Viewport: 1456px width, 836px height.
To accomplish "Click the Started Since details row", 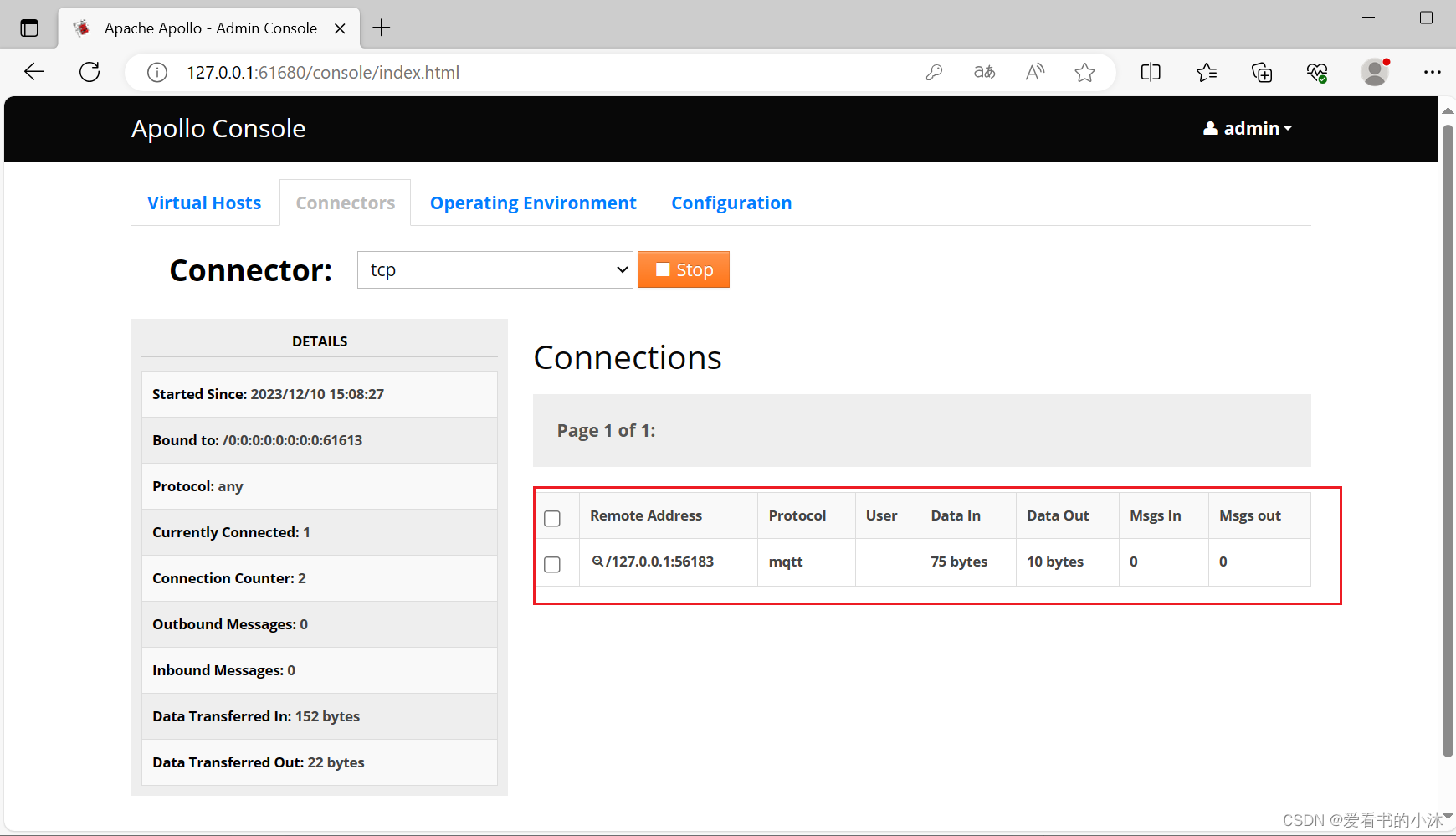I will click(320, 394).
